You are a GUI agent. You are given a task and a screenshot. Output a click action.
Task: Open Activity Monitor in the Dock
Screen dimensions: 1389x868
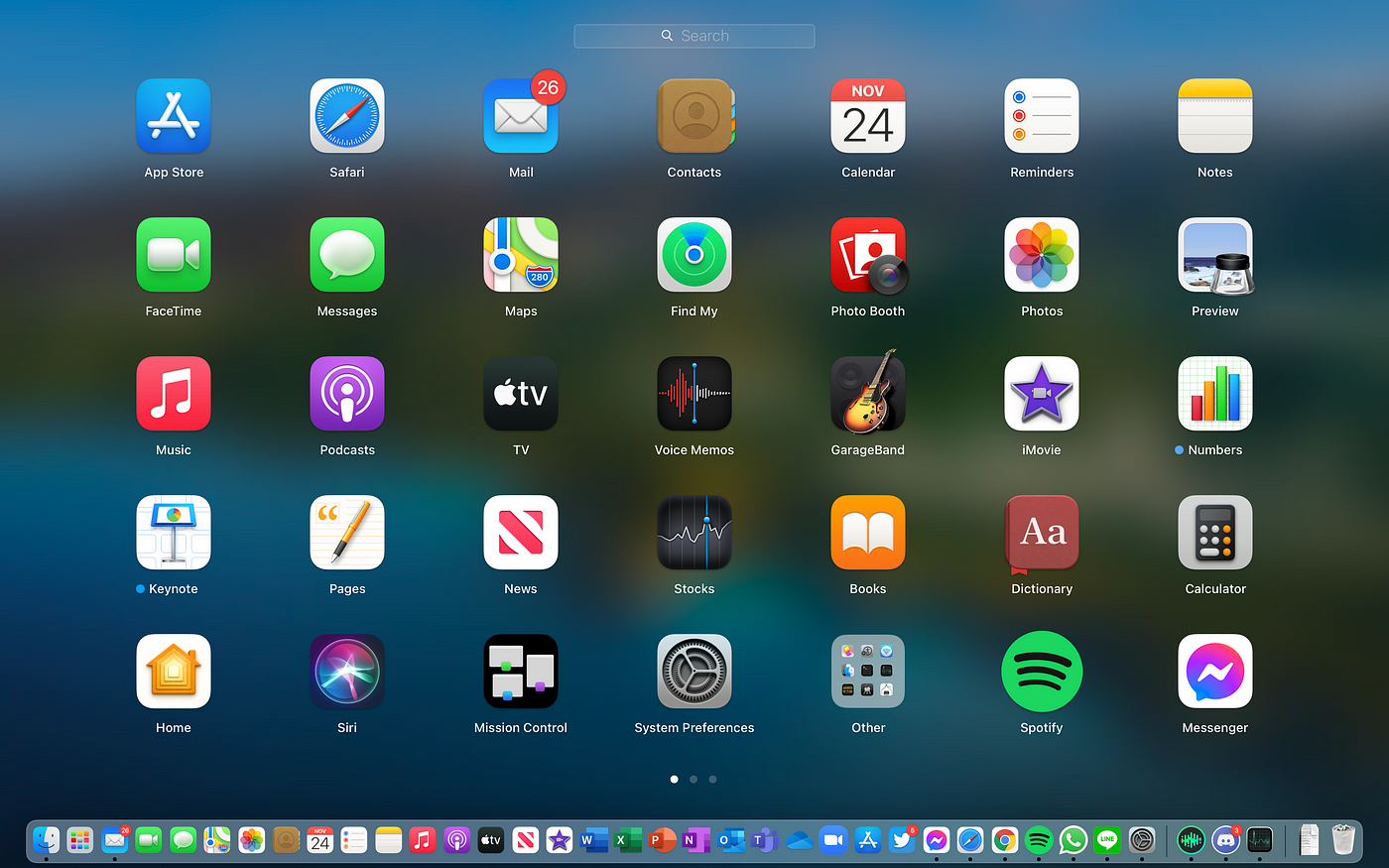tap(1260, 840)
